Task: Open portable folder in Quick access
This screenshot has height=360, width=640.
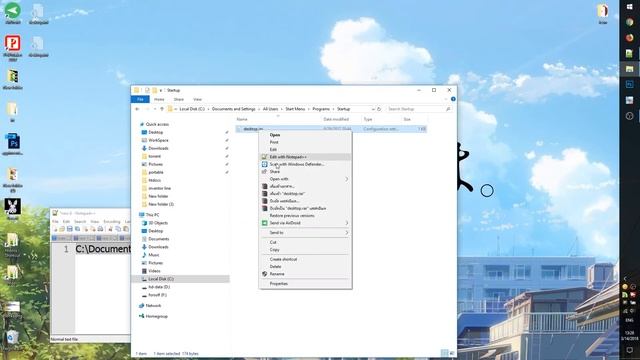Action: [156, 172]
